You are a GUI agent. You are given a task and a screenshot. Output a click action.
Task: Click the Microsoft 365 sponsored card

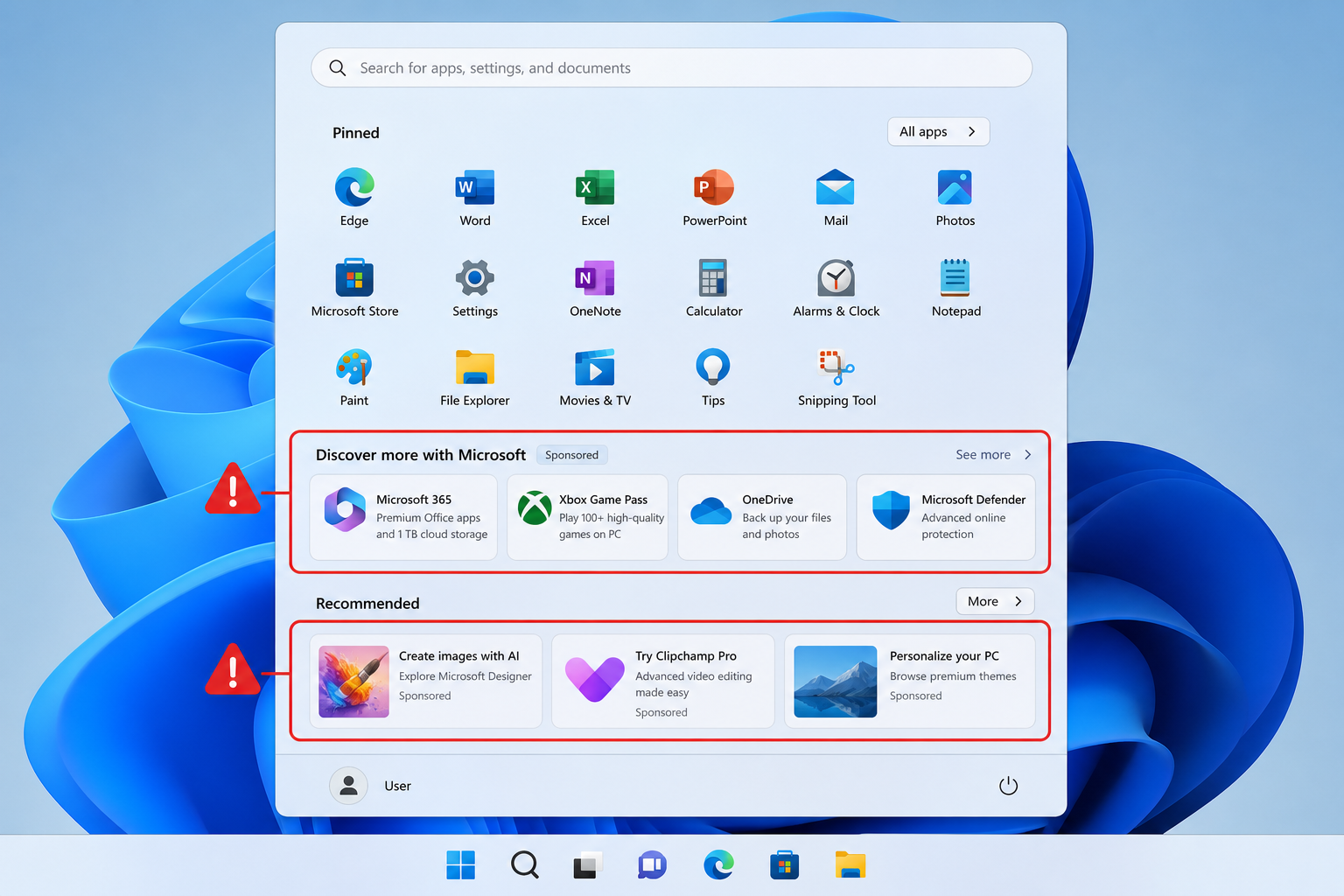403,517
